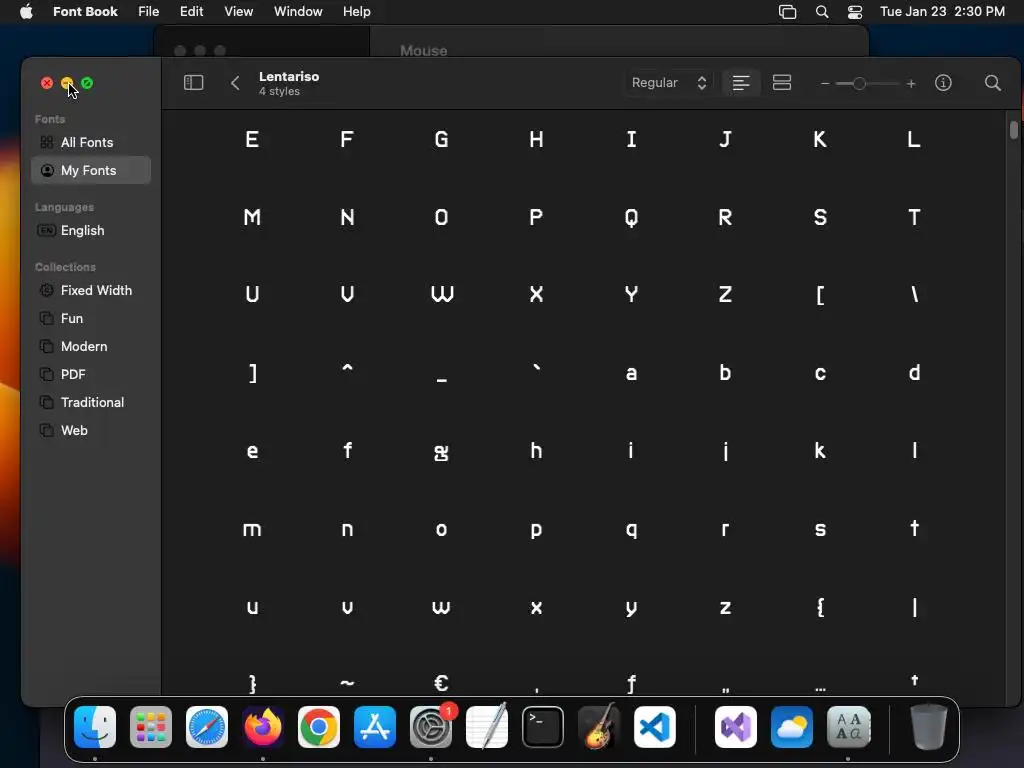Open the Modern collection
Viewport: 1024px width, 768px height.
(91, 347)
